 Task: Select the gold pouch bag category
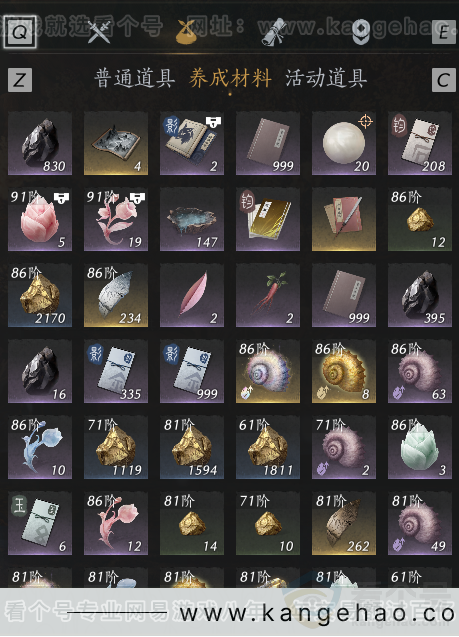tap(188, 31)
